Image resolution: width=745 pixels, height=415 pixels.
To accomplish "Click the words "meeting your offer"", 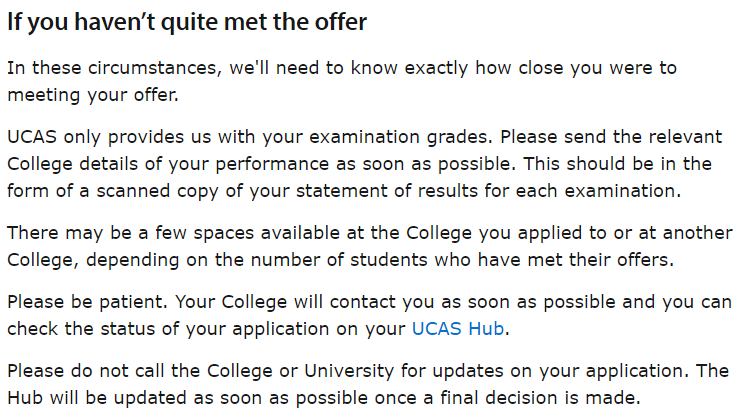I will pos(92,95).
